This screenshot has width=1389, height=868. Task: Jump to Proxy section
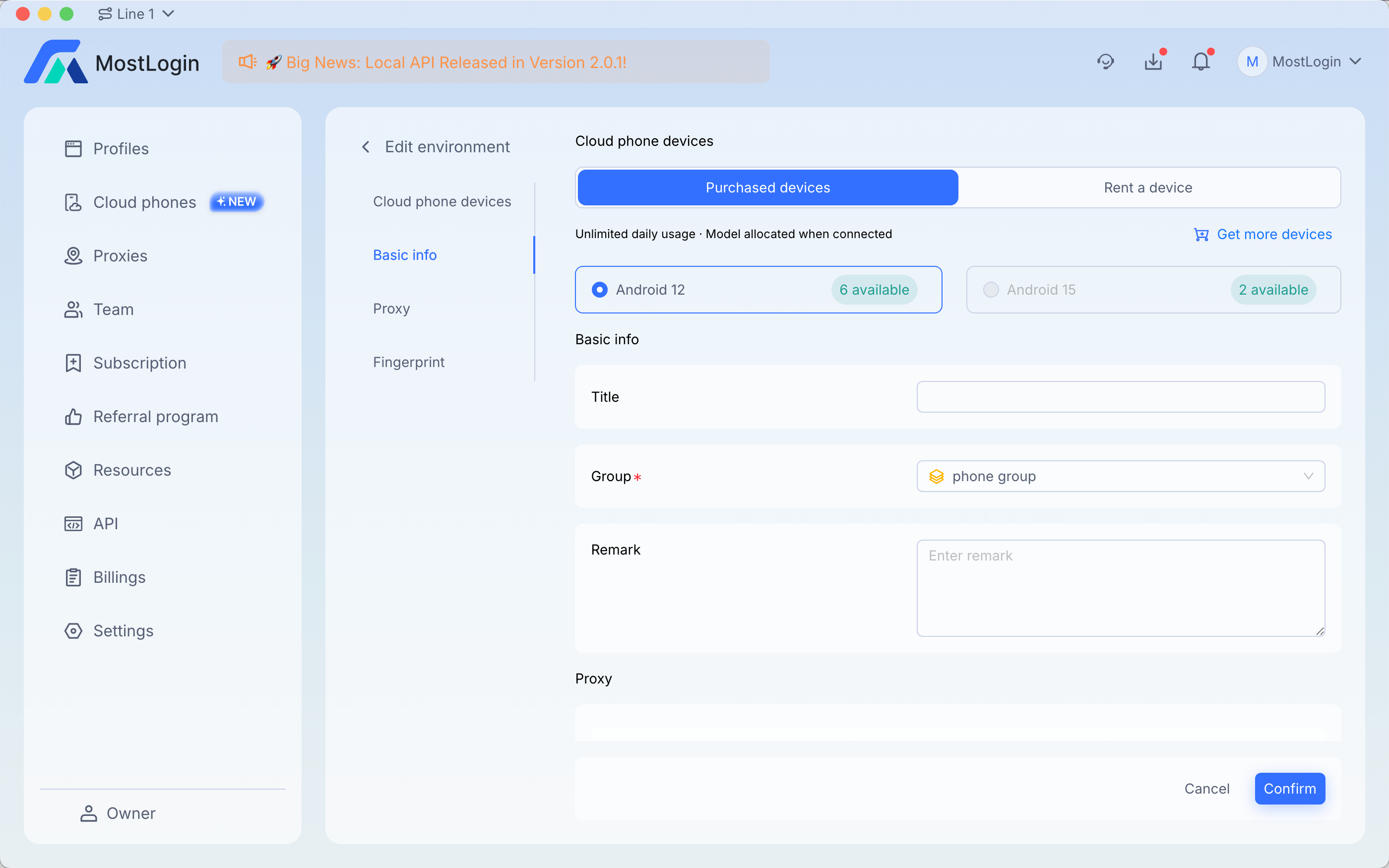[391, 309]
